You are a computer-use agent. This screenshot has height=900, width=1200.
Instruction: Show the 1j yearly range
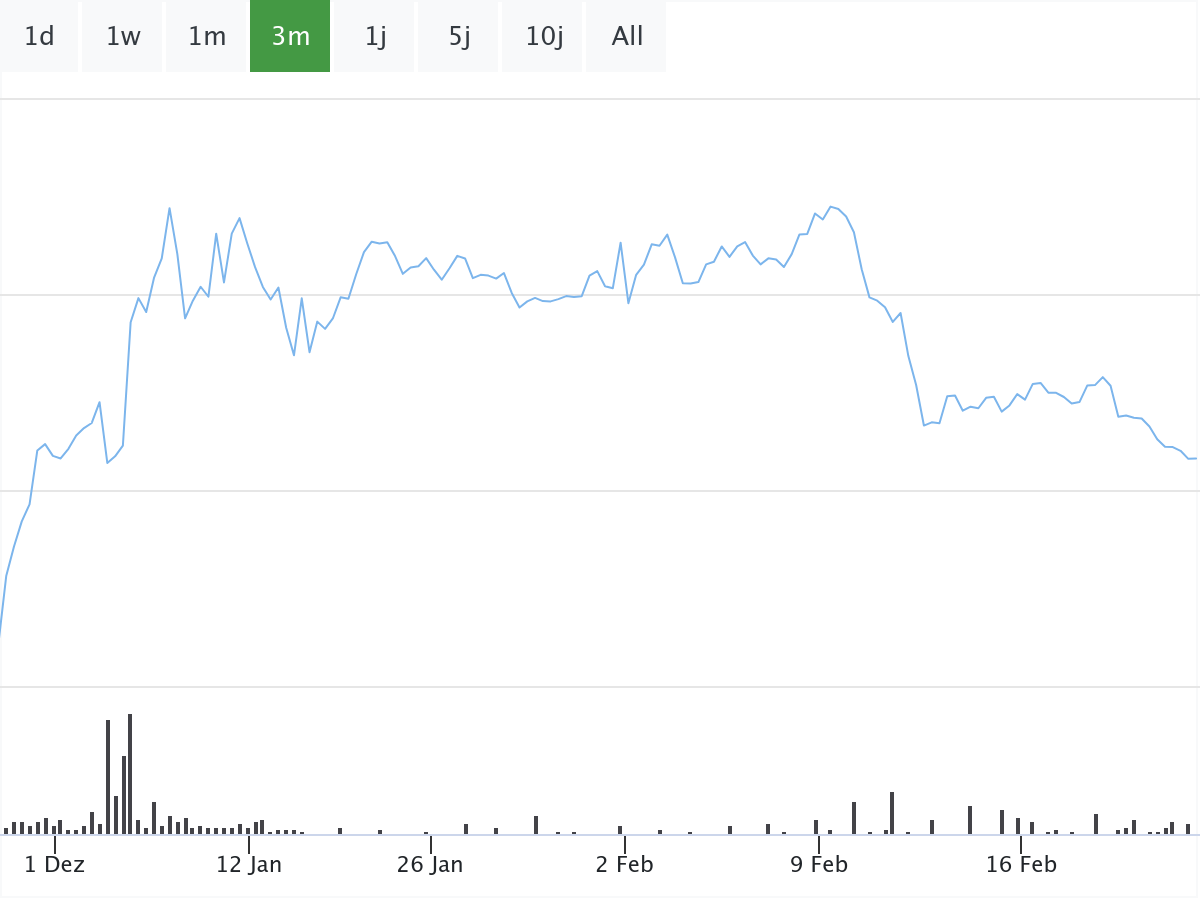375,37
